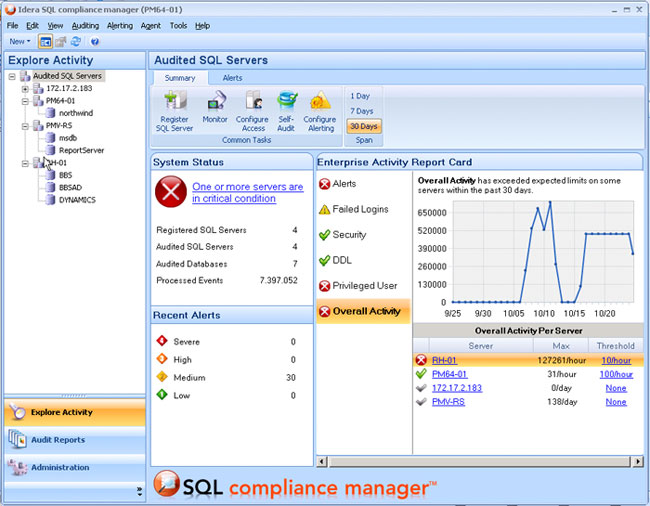
Task: Expand the 172.17.2.183 server node
Action: click(x=25, y=89)
